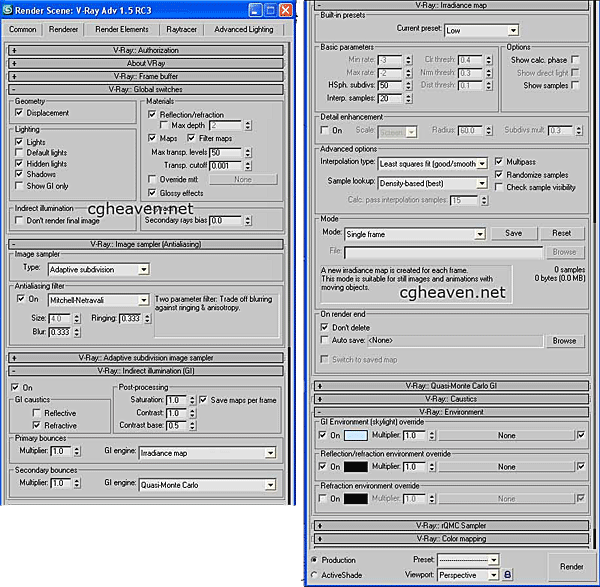
Task: Enable Show GI only checkbox
Action: click(x=19, y=186)
